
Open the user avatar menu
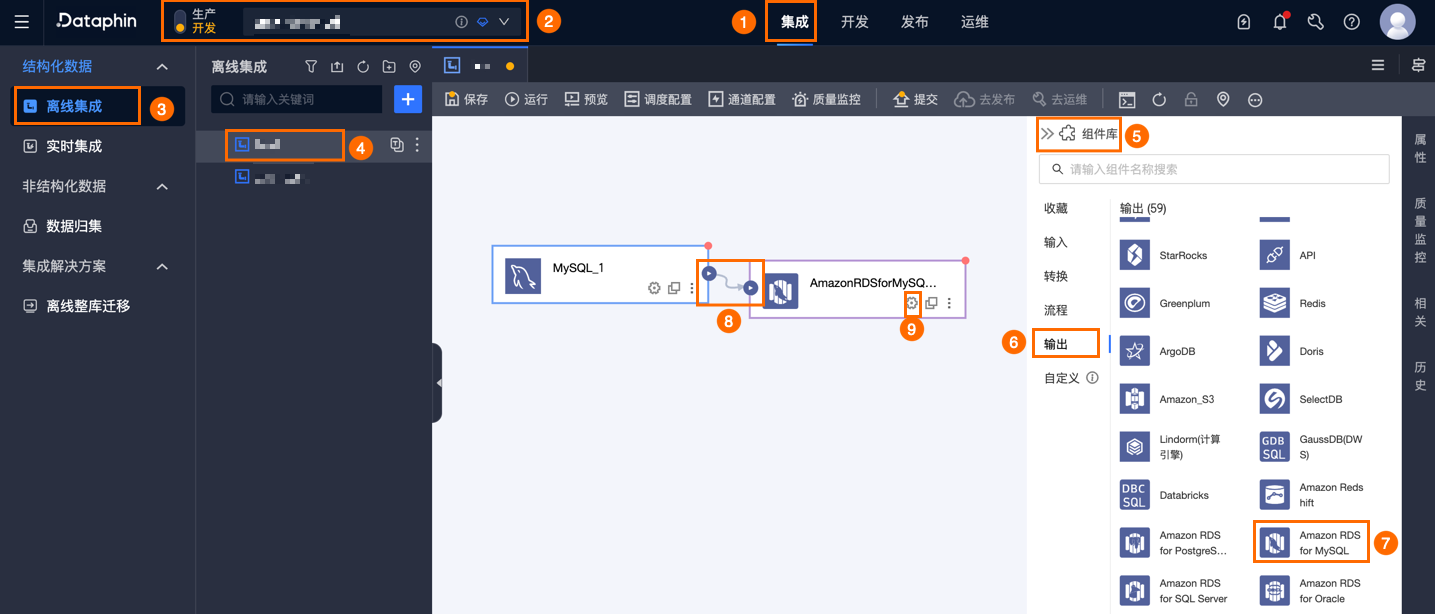tap(1397, 22)
